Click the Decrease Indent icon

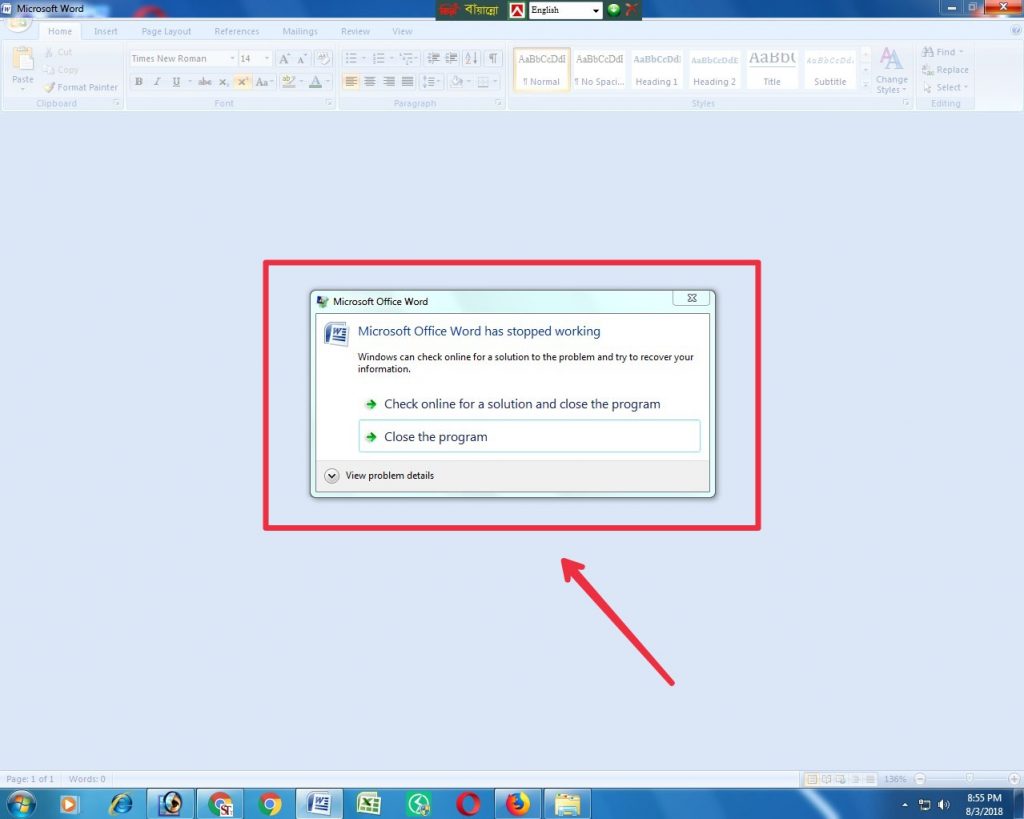[433, 59]
